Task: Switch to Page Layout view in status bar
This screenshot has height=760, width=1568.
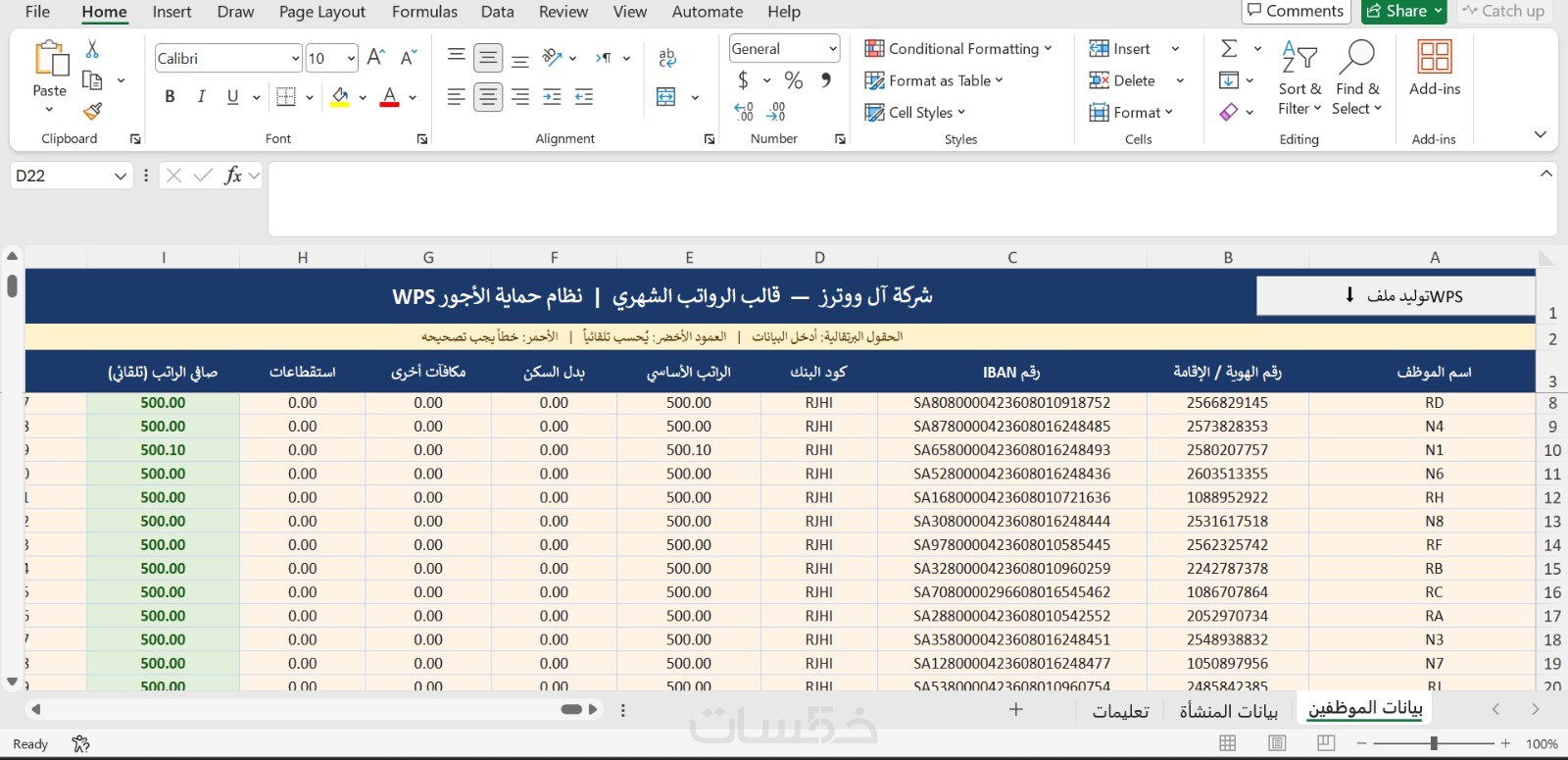Action: tap(1276, 743)
